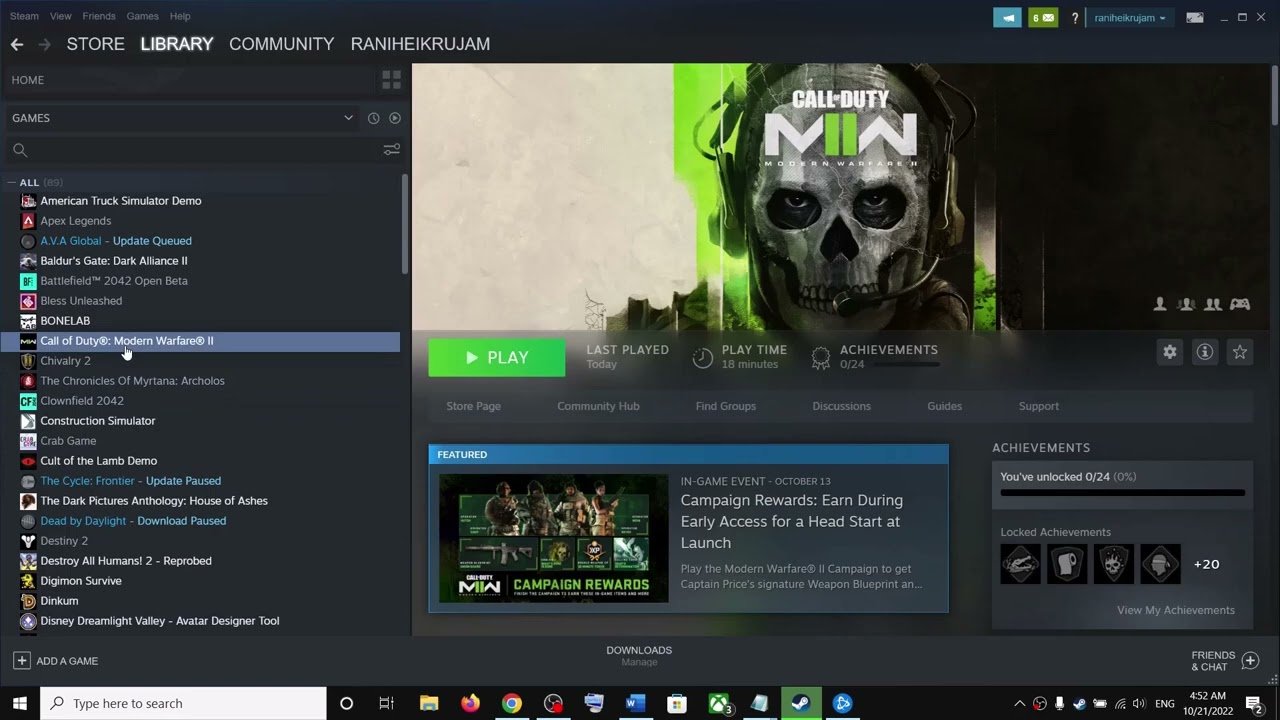Open the raniheikrujam account dropdown
The width and height of the screenshot is (1280, 720).
click(1129, 18)
